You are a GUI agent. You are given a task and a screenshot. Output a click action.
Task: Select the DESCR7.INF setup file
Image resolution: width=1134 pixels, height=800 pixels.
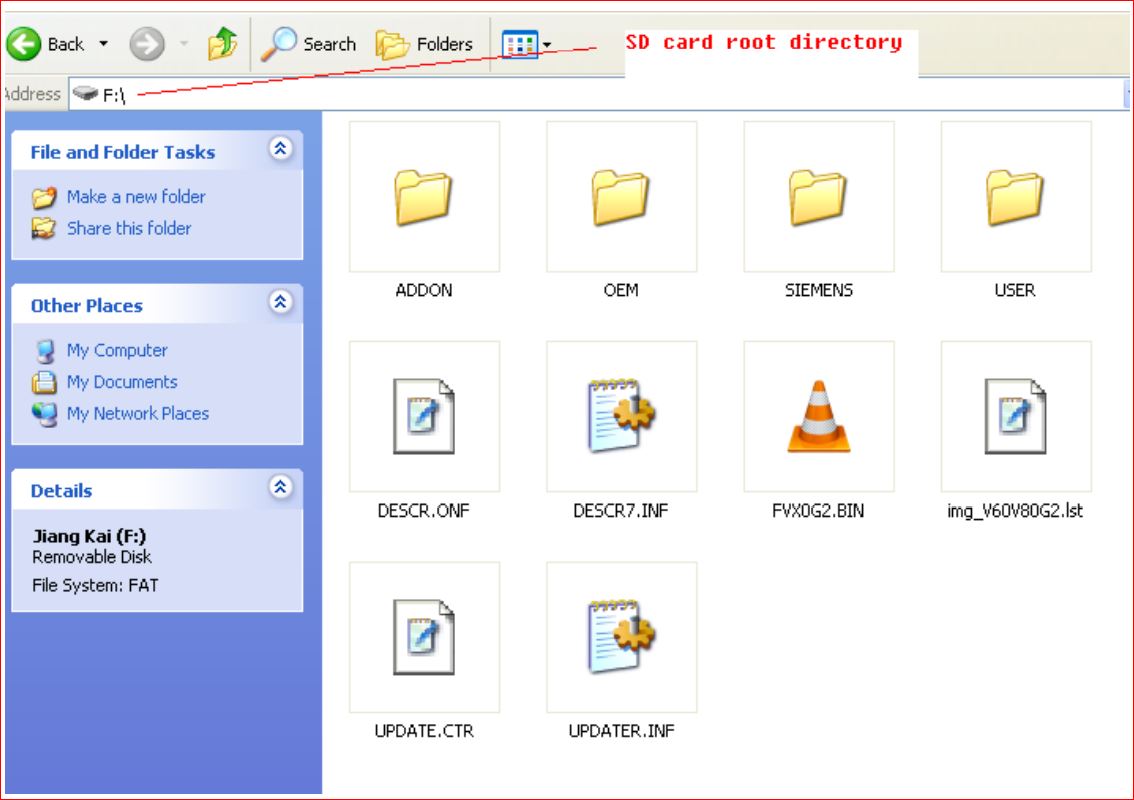pos(621,416)
